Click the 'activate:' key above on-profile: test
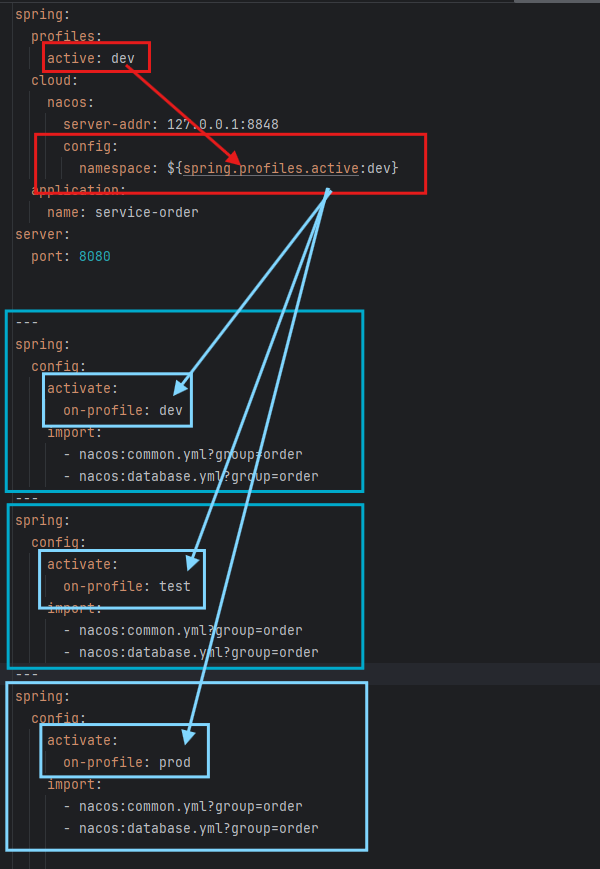The width and height of the screenshot is (600, 869). coord(82,564)
